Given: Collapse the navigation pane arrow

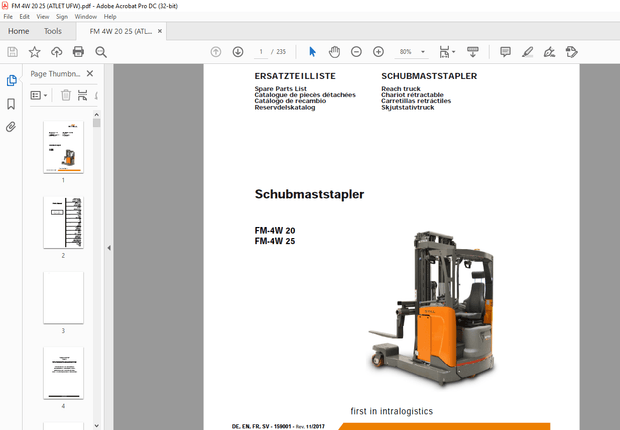Looking at the screenshot, I should [x=109, y=248].
